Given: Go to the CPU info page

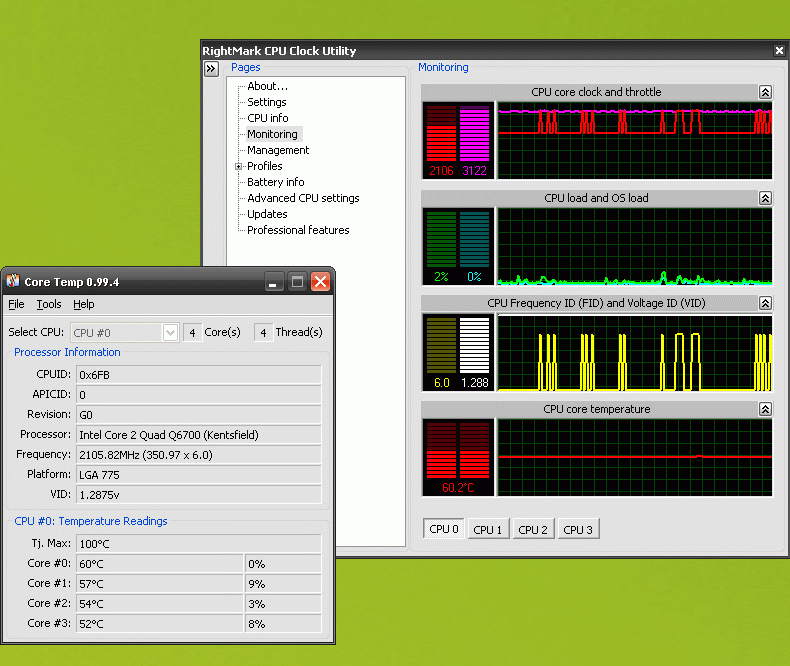Looking at the screenshot, I should click(x=268, y=118).
